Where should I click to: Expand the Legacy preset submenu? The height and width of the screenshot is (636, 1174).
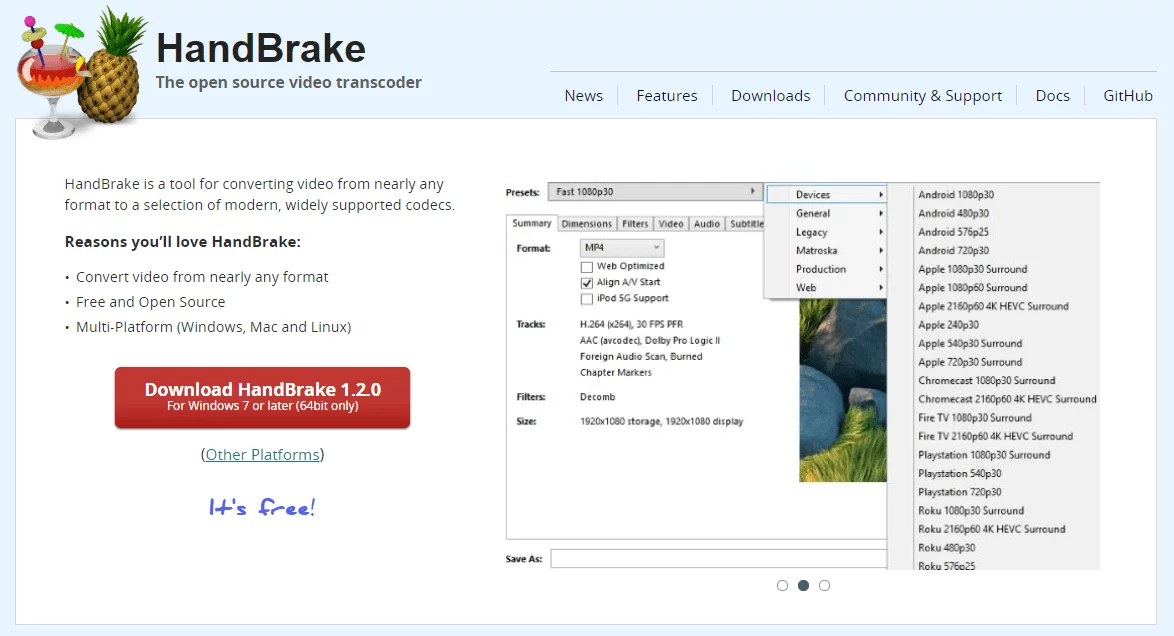(825, 232)
